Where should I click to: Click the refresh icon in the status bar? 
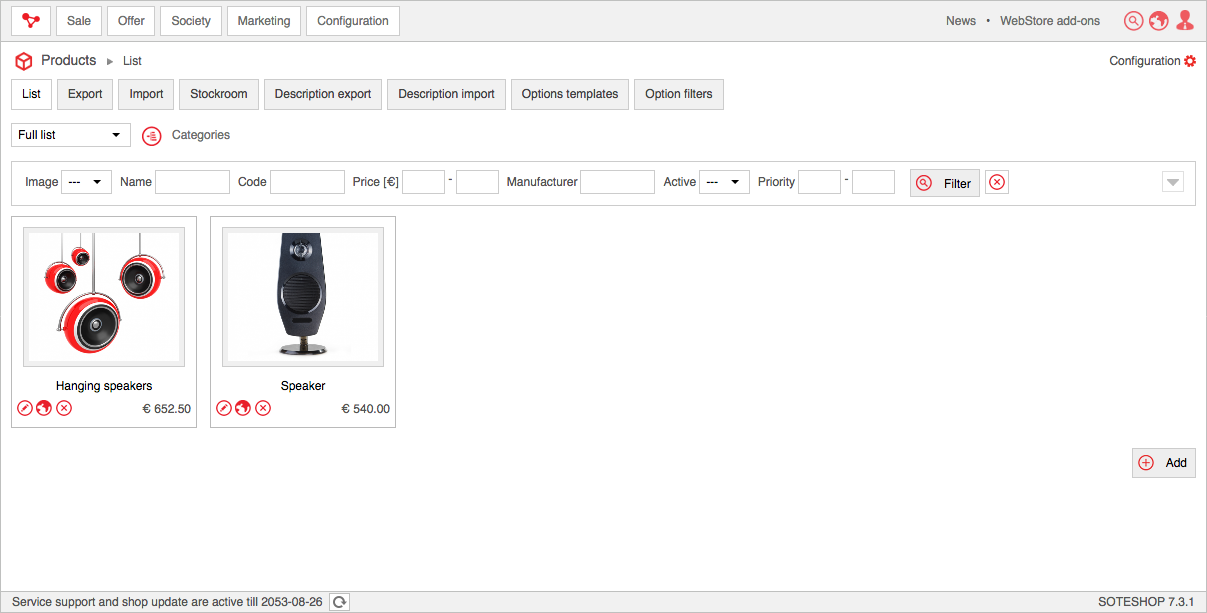click(340, 602)
